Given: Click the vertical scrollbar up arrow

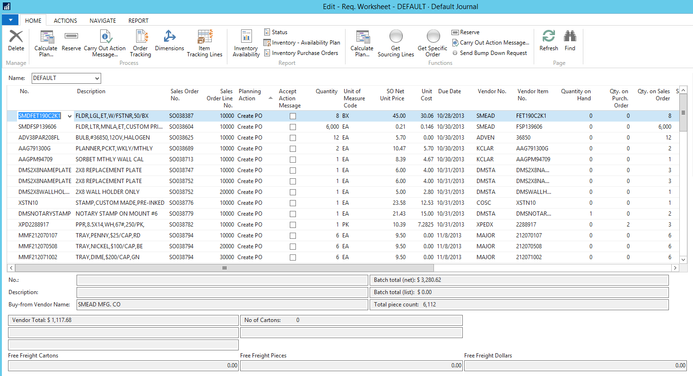Looking at the screenshot, I should pyautogui.click(x=683, y=90).
